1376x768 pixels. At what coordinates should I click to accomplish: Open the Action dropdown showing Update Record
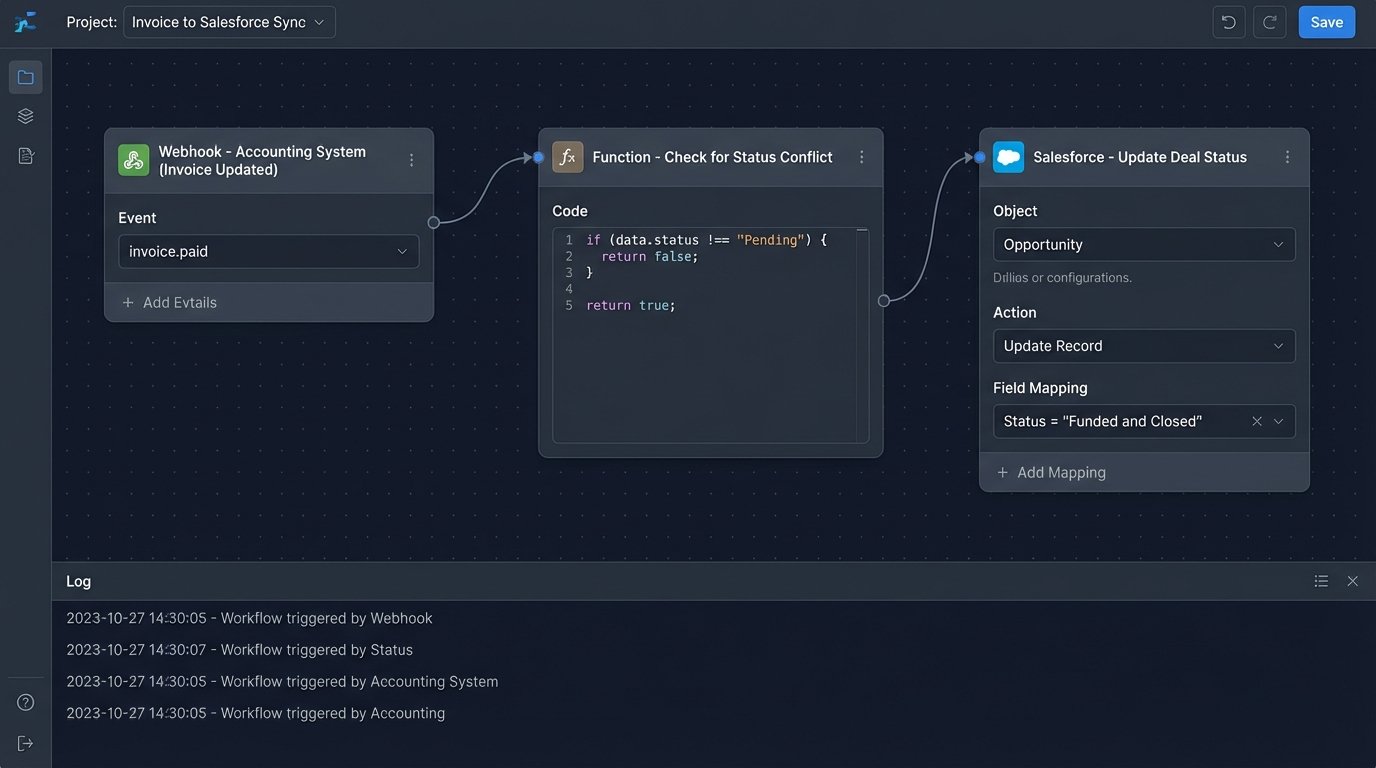coord(1144,345)
